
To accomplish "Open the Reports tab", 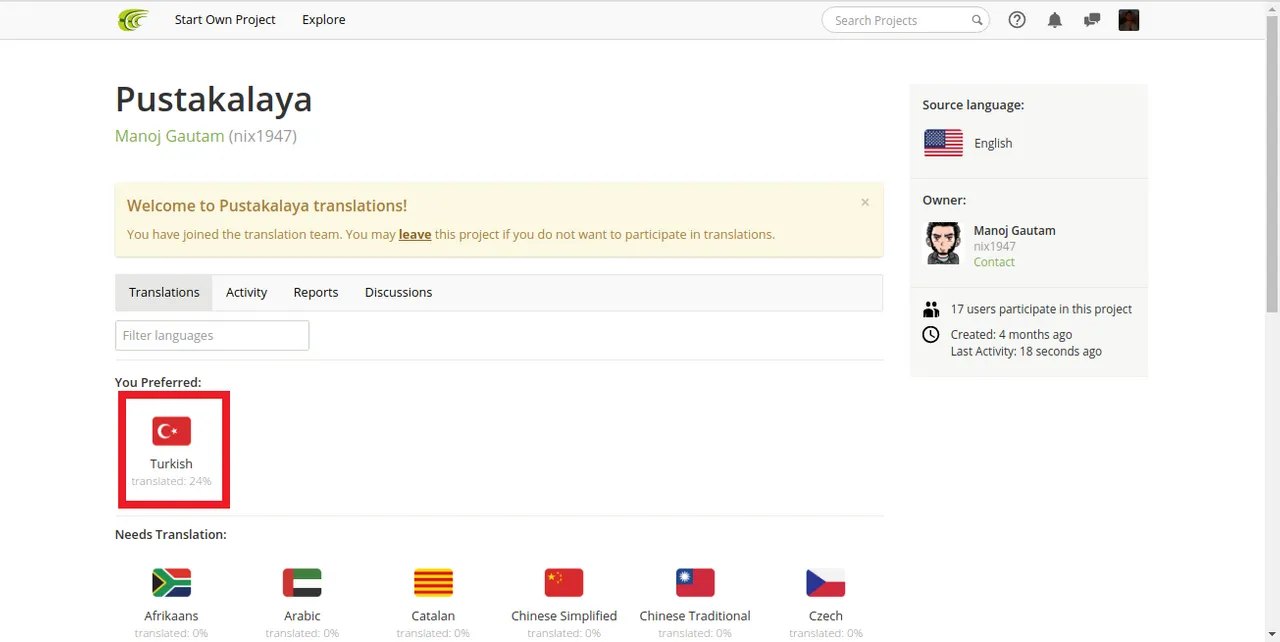I will (x=316, y=292).
